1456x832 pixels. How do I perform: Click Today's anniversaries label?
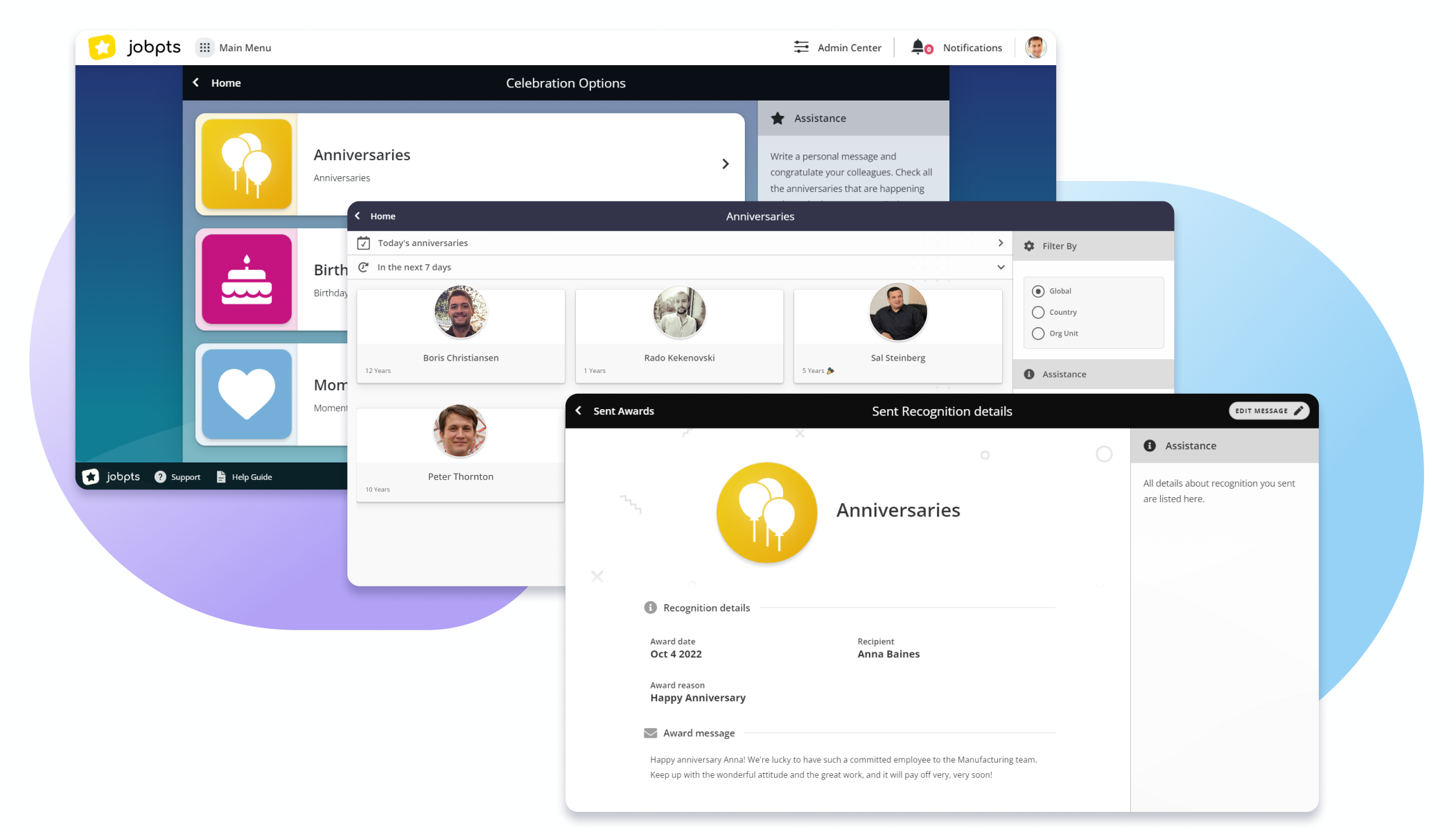(x=423, y=243)
